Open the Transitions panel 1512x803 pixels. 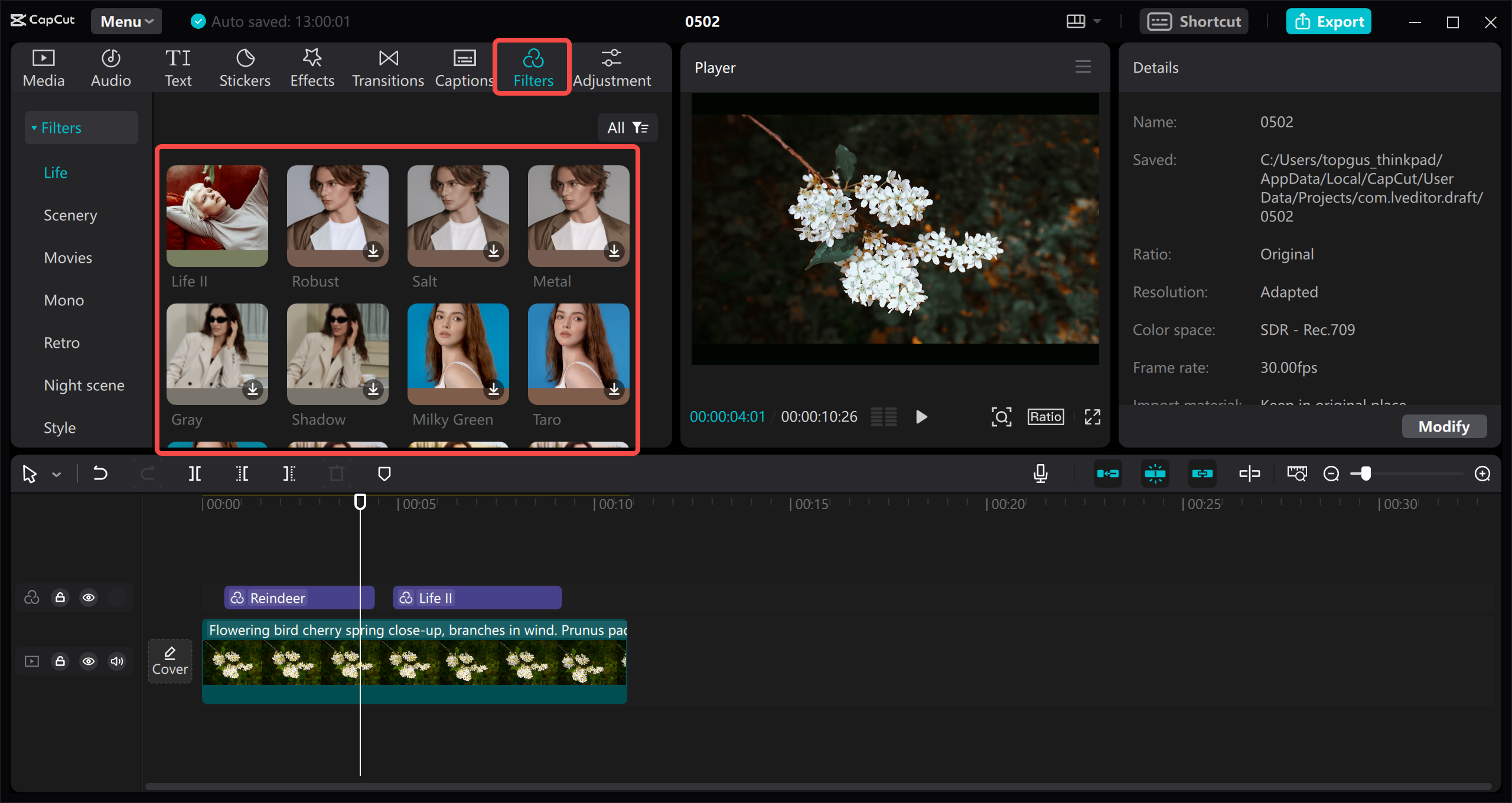point(387,66)
